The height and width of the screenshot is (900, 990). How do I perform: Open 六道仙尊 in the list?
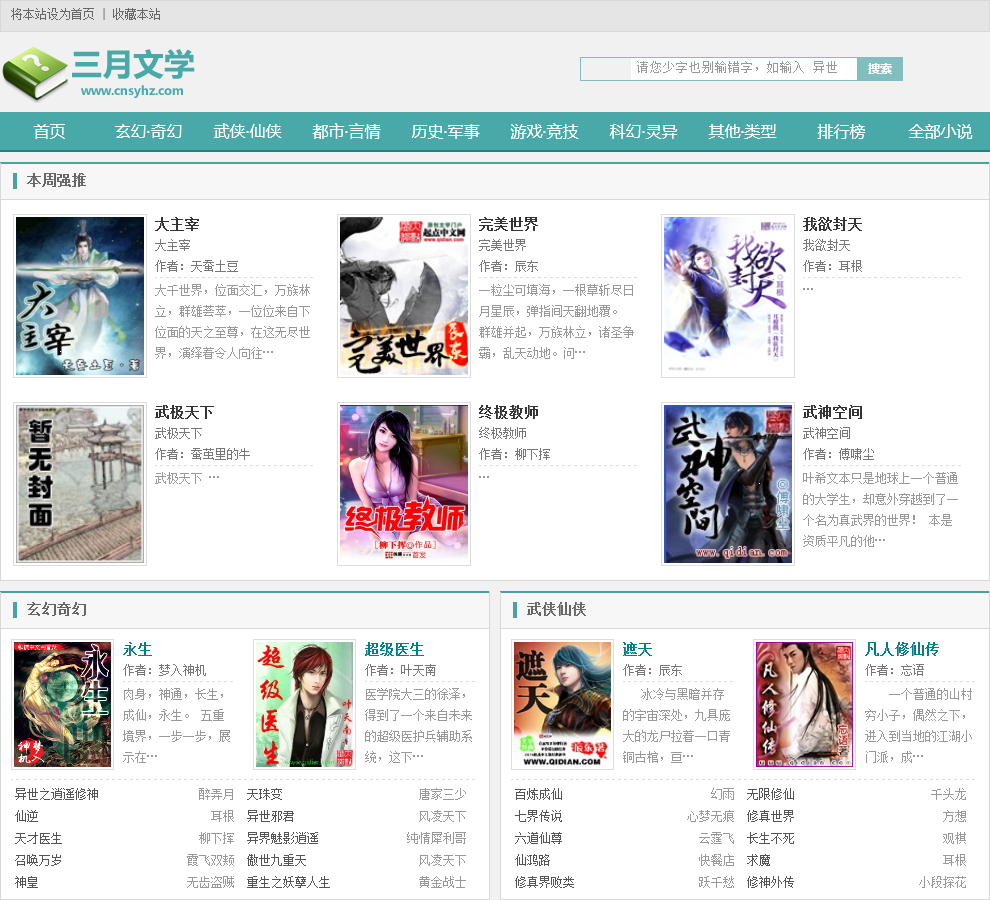coord(539,838)
